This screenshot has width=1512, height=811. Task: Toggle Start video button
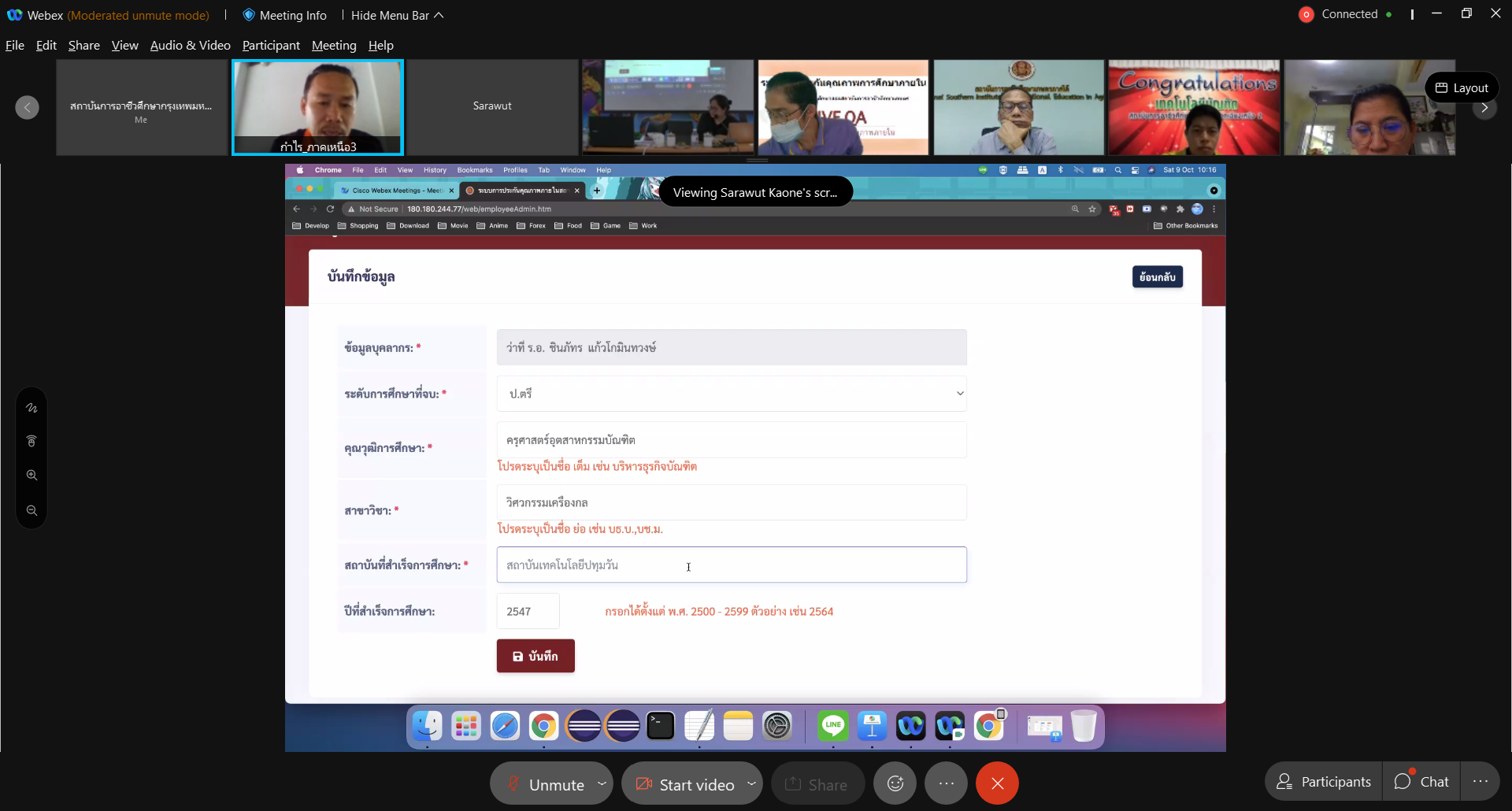[685, 783]
